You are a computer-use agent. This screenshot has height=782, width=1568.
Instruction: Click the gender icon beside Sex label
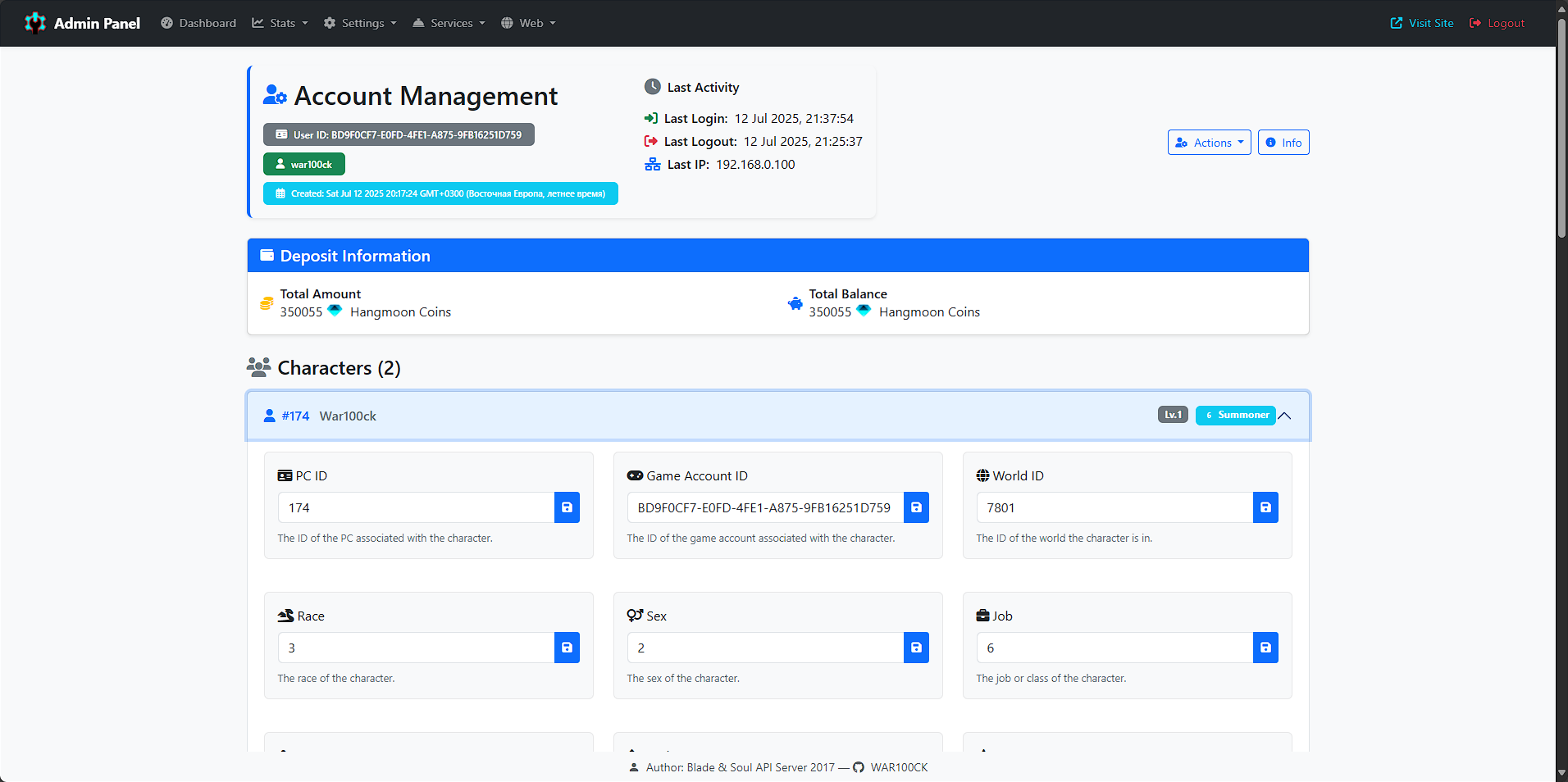(635, 616)
